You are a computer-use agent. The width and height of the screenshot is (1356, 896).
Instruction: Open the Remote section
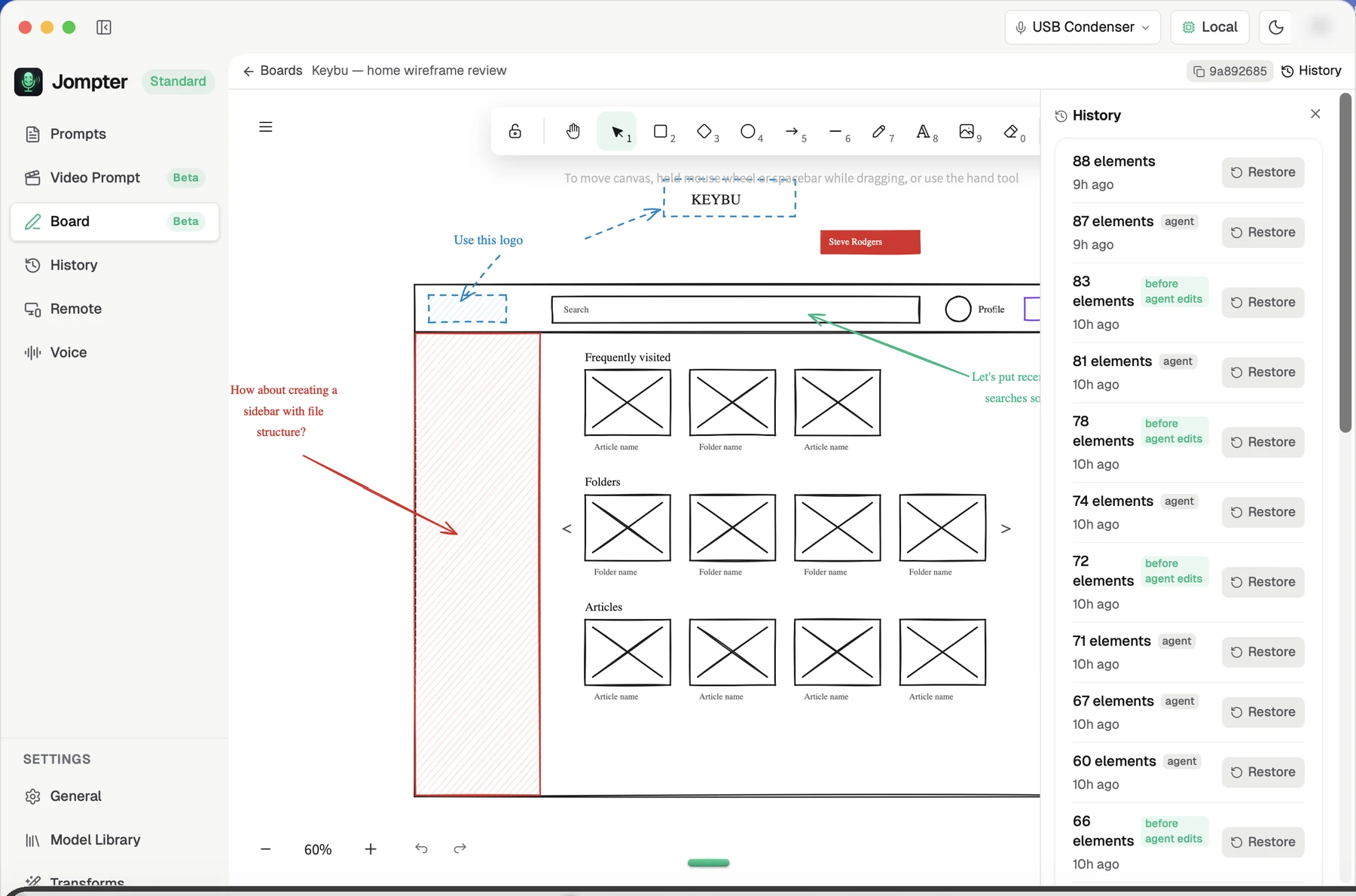(x=115, y=309)
